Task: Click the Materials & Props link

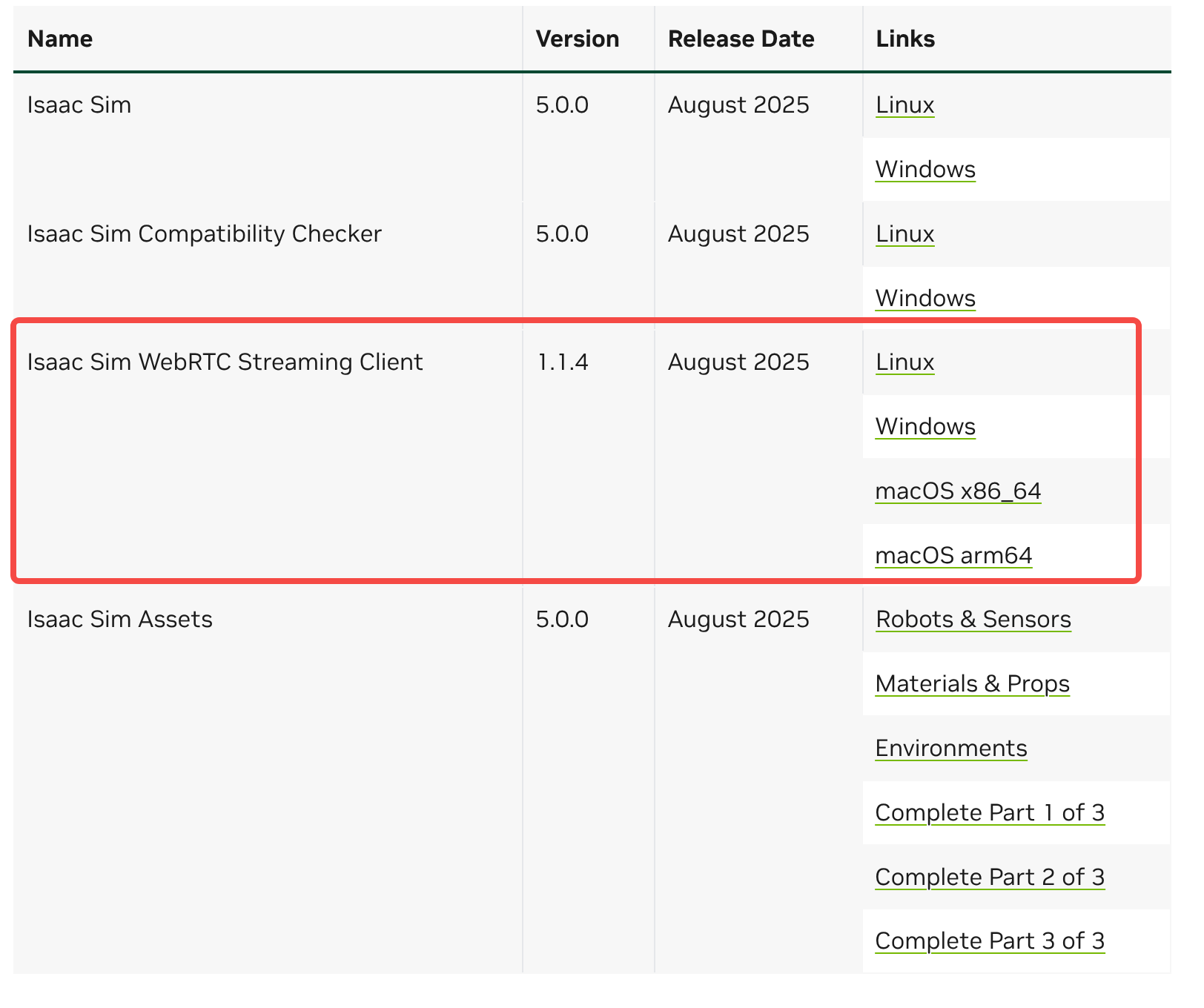Action: (972, 684)
